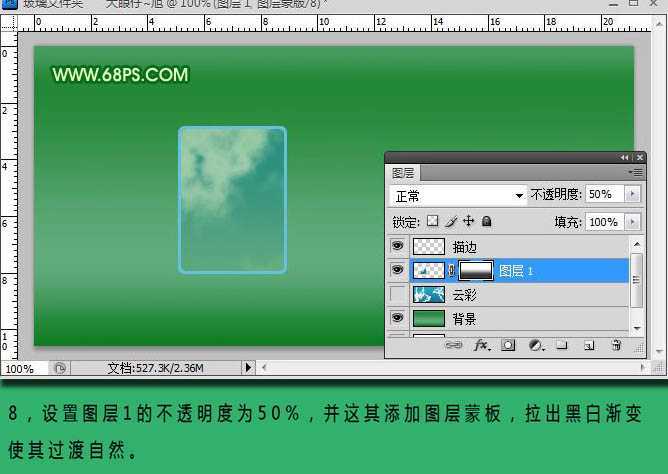Select the 描边 layer name
This screenshot has width=668, height=474.
pyautogui.click(x=465, y=247)
